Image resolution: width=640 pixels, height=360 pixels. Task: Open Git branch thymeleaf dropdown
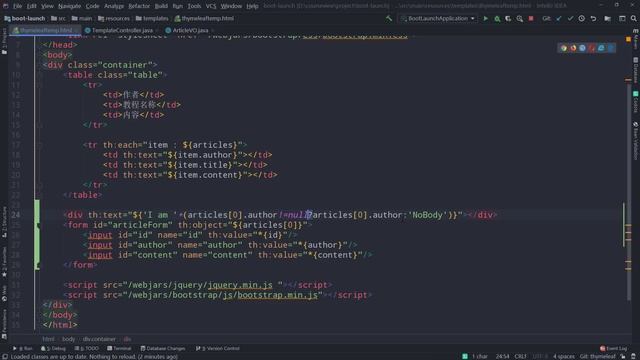click(x=598, y=356)
